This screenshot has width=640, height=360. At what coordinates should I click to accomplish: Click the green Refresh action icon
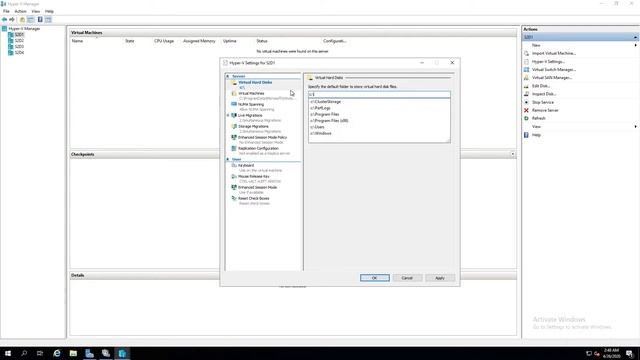pyautogui.click(x=526, y=118)
